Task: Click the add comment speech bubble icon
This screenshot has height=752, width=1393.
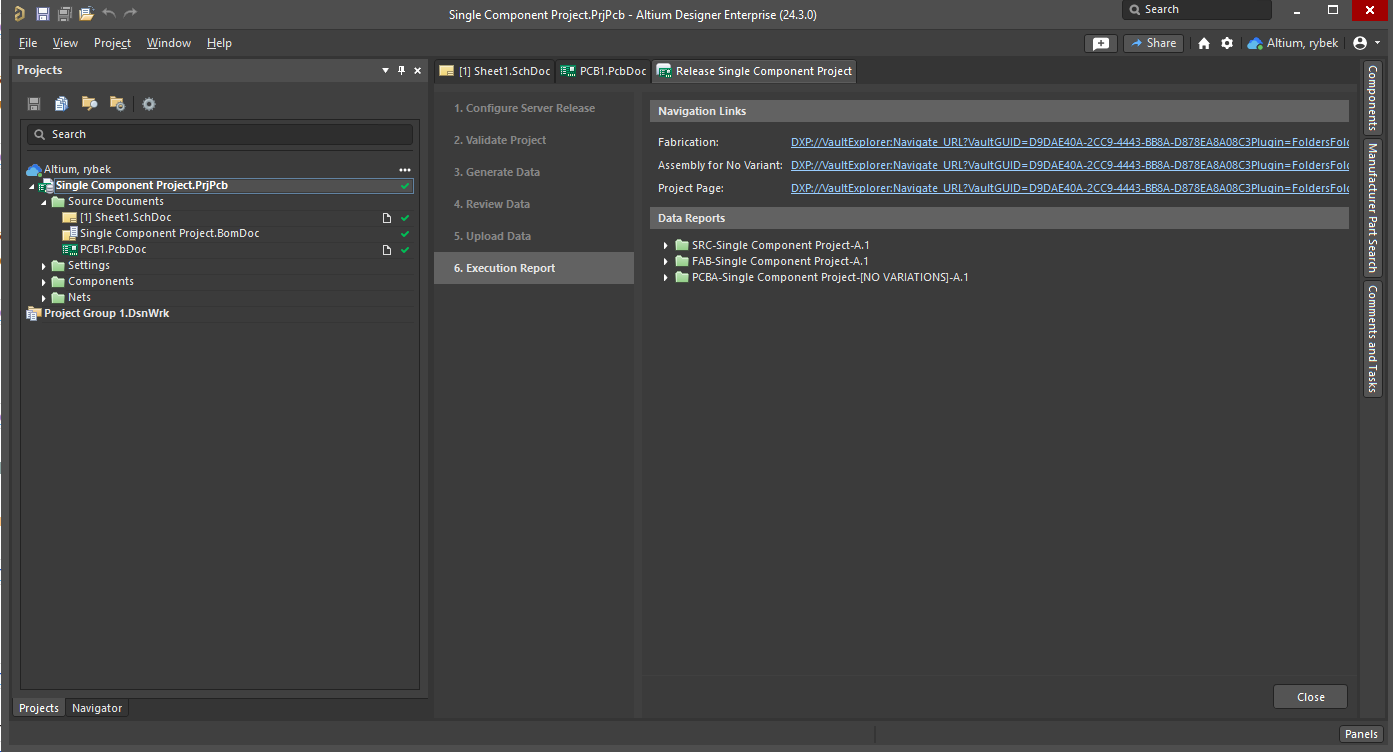Action: (1101, 43)
